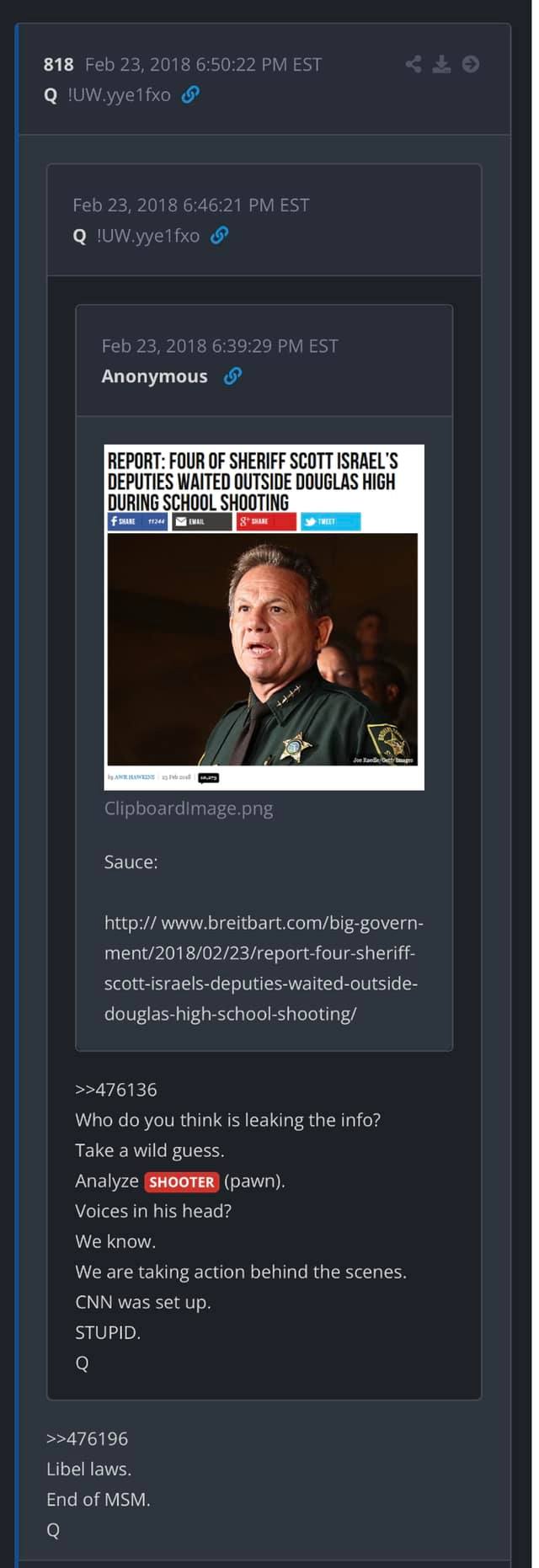
Task: Click the >>476196 post reference
Action: click(x=88, y=1438)
